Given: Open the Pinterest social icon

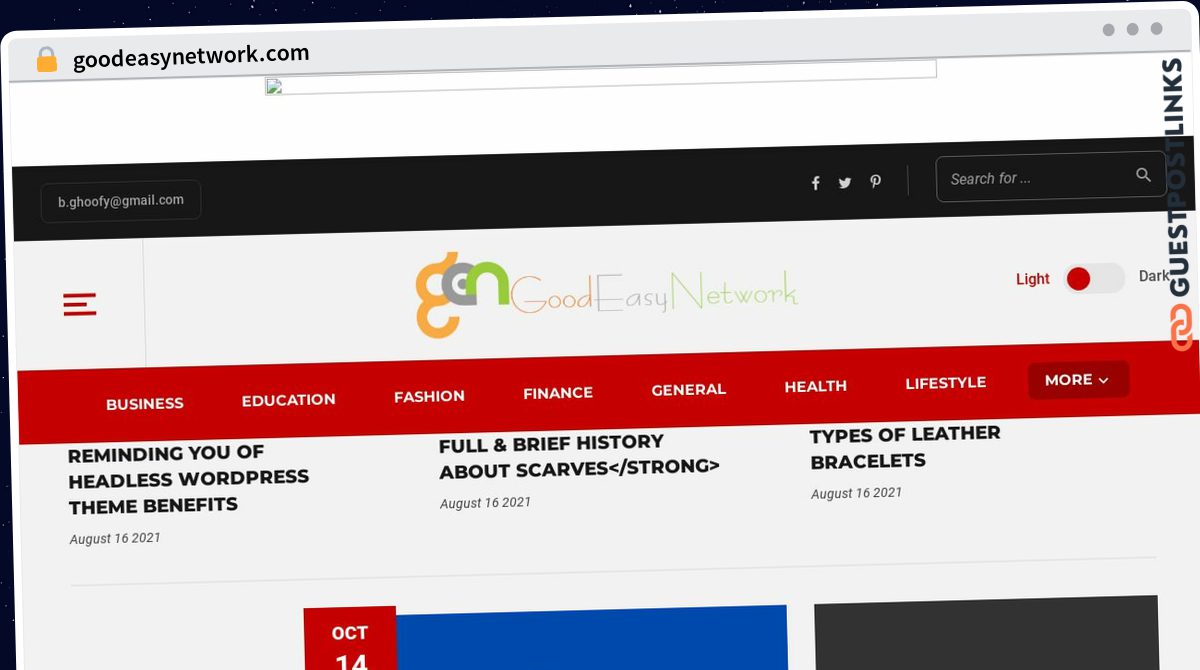Looking at the screenshot, I should coord(875,181).
